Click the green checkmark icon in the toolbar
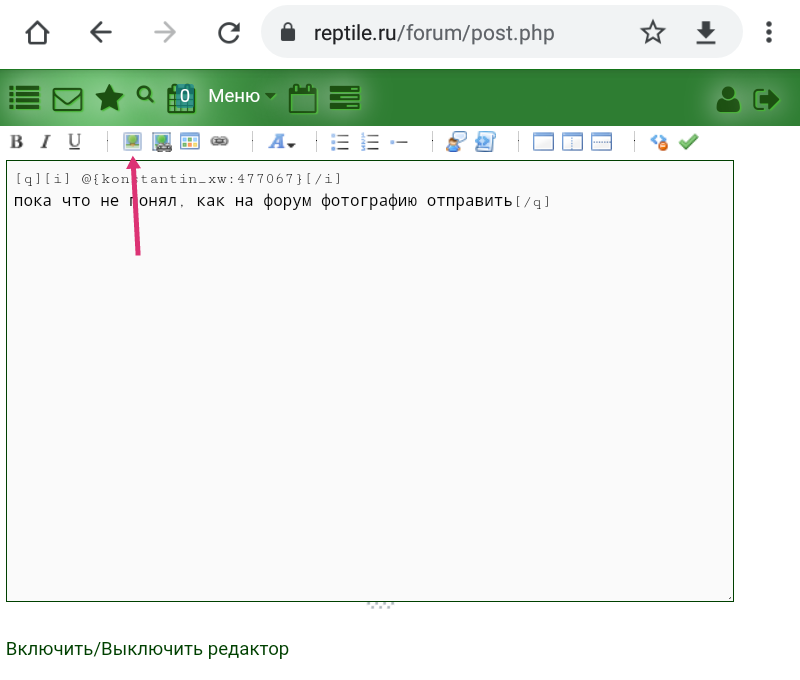Image resolution: width=800 pixels, height=680 pixels. 688,142
